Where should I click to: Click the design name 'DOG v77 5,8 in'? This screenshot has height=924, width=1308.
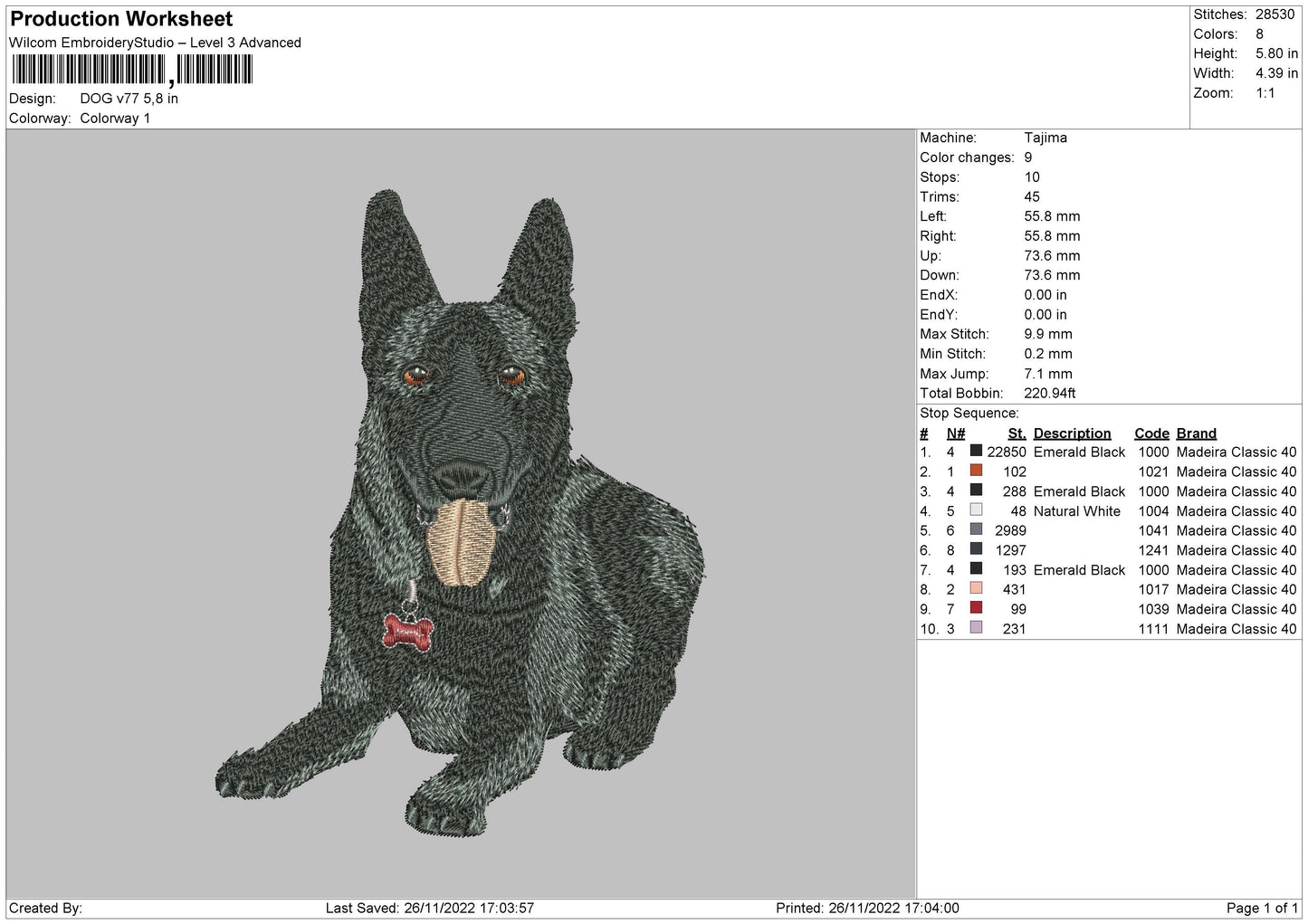click(129, 99)
